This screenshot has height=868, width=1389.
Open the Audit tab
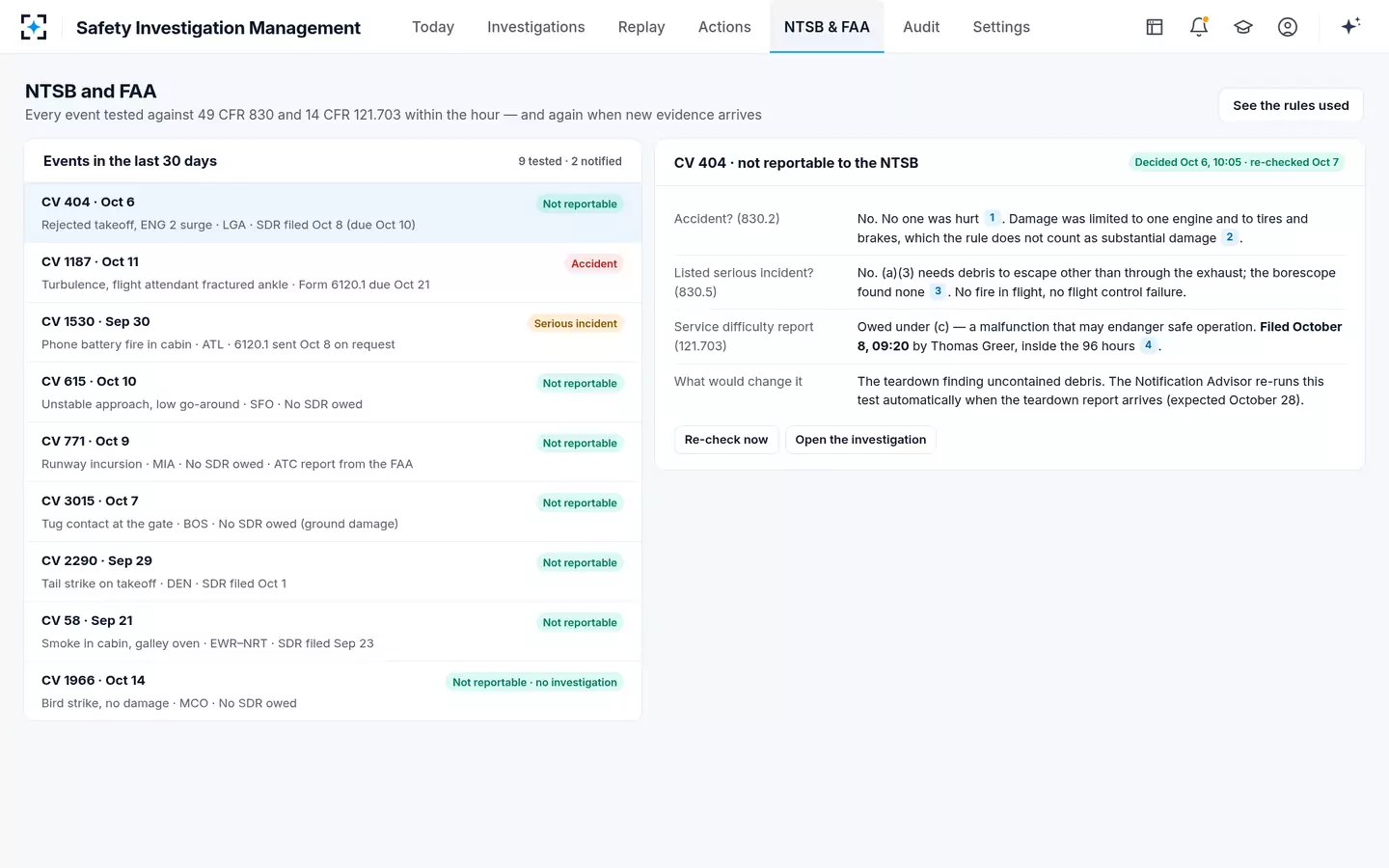pyautogui.click(x=921, y=27)
